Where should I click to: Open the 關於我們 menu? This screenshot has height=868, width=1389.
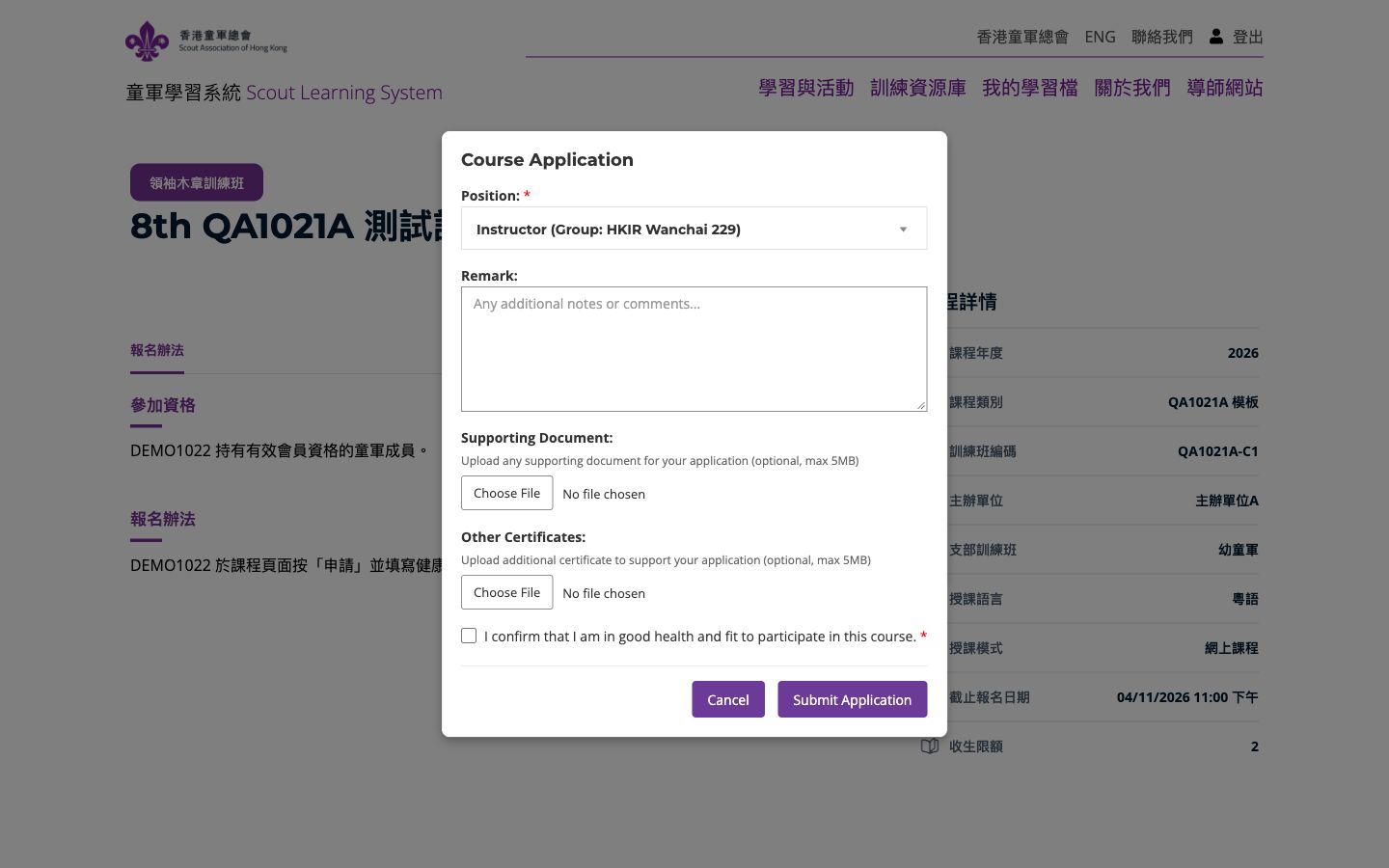(x=1132, y=88)
